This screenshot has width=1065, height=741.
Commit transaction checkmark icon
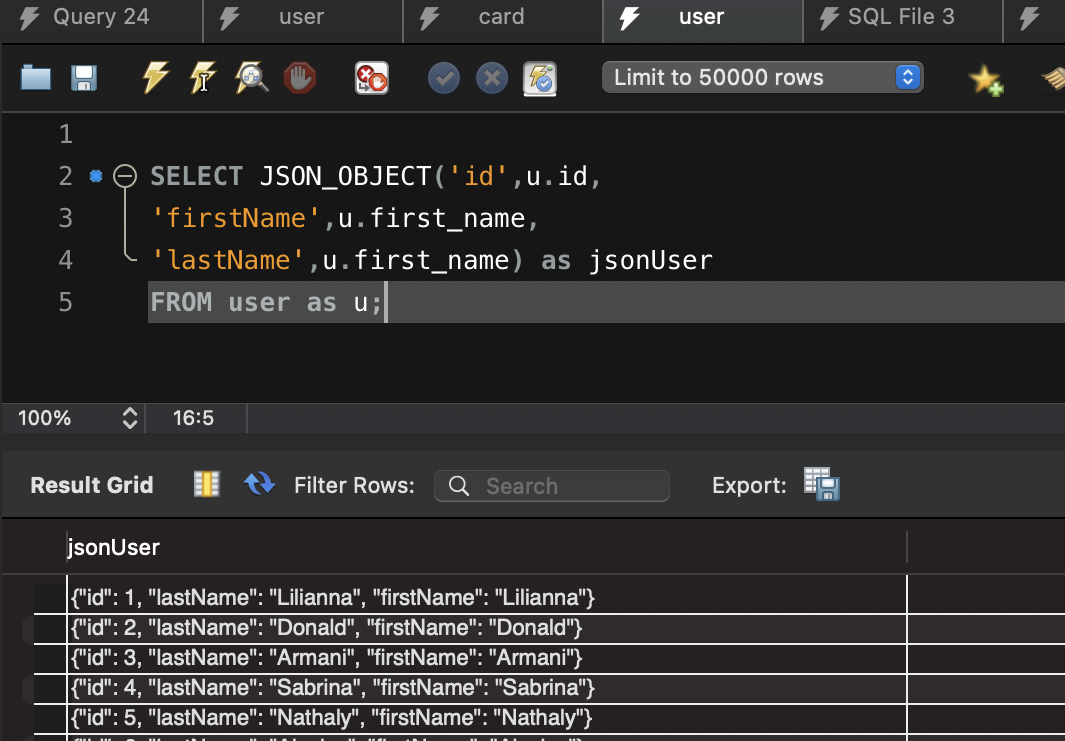point(444,78)
